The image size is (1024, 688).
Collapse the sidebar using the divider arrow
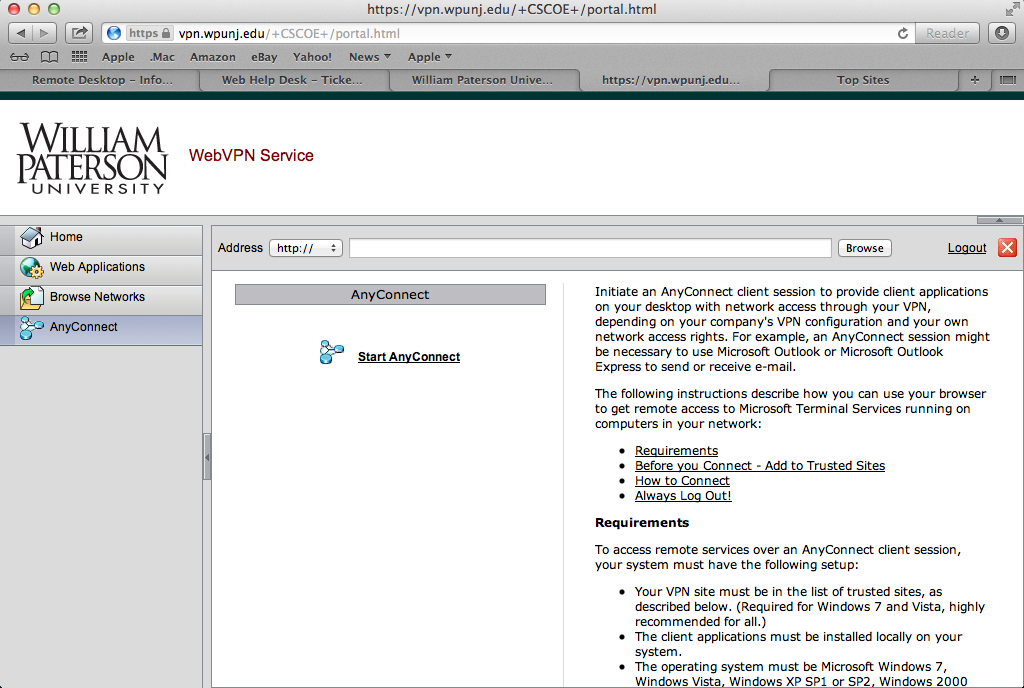click(207, 457)
